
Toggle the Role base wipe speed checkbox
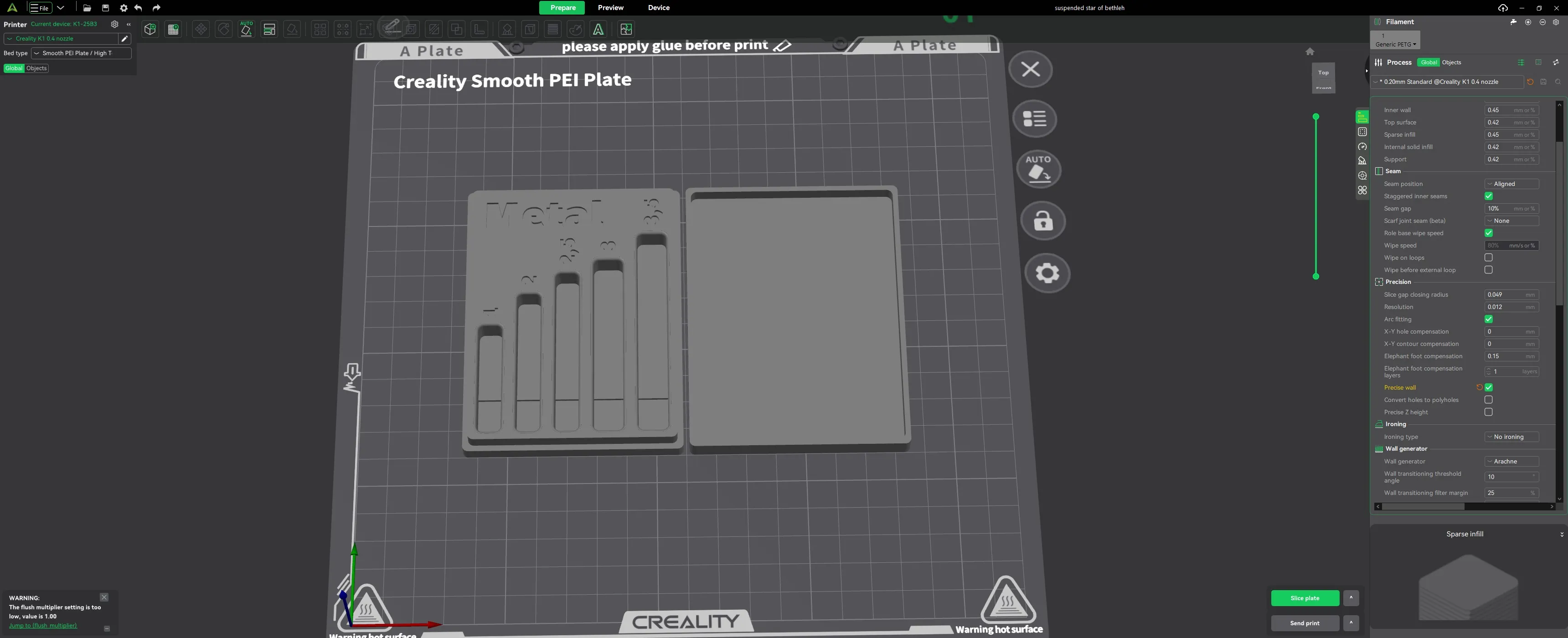pyautogui.click(x=1488, y=233)
